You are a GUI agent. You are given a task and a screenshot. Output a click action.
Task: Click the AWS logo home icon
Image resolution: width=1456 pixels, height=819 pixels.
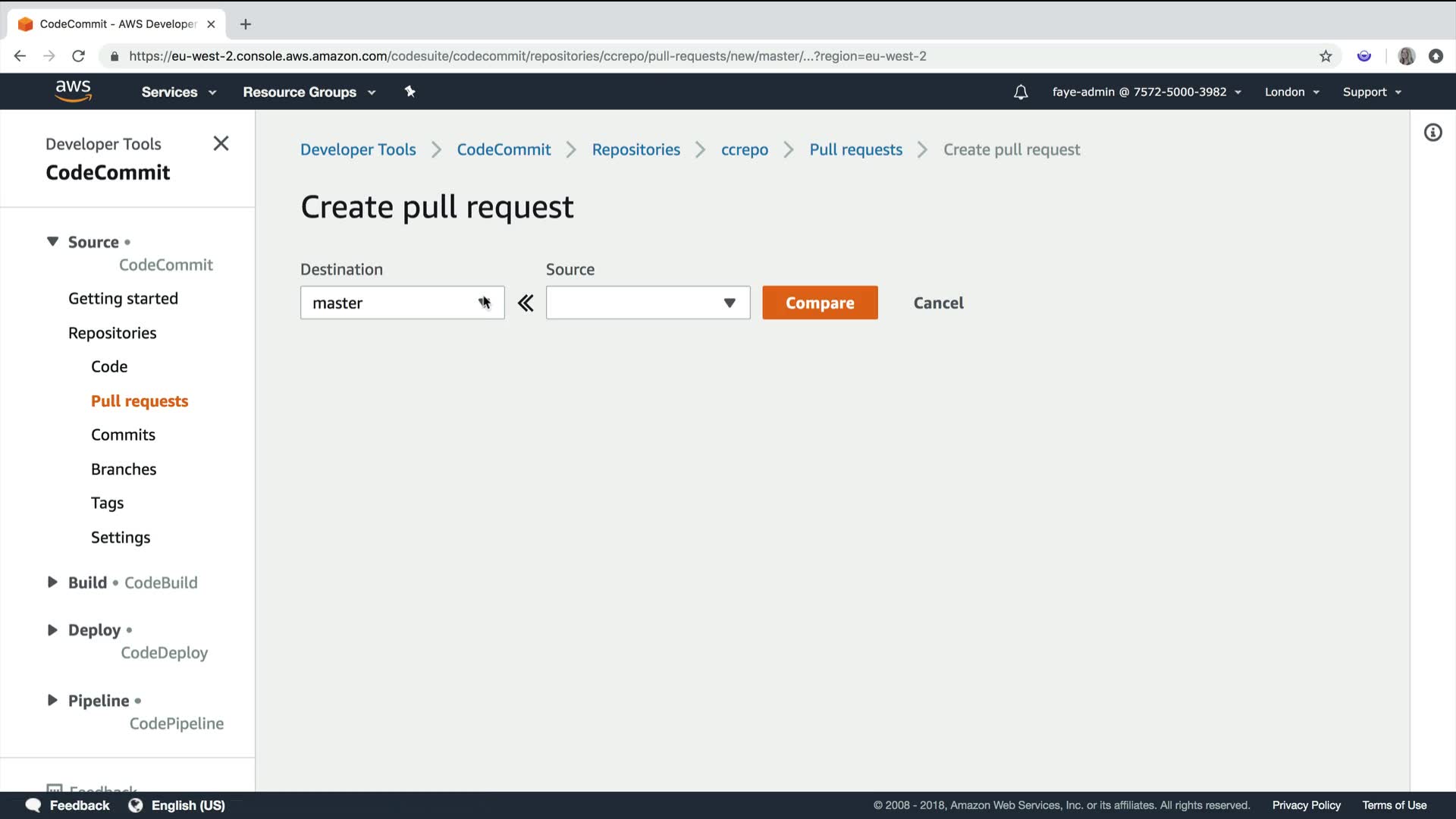point(73,91)
